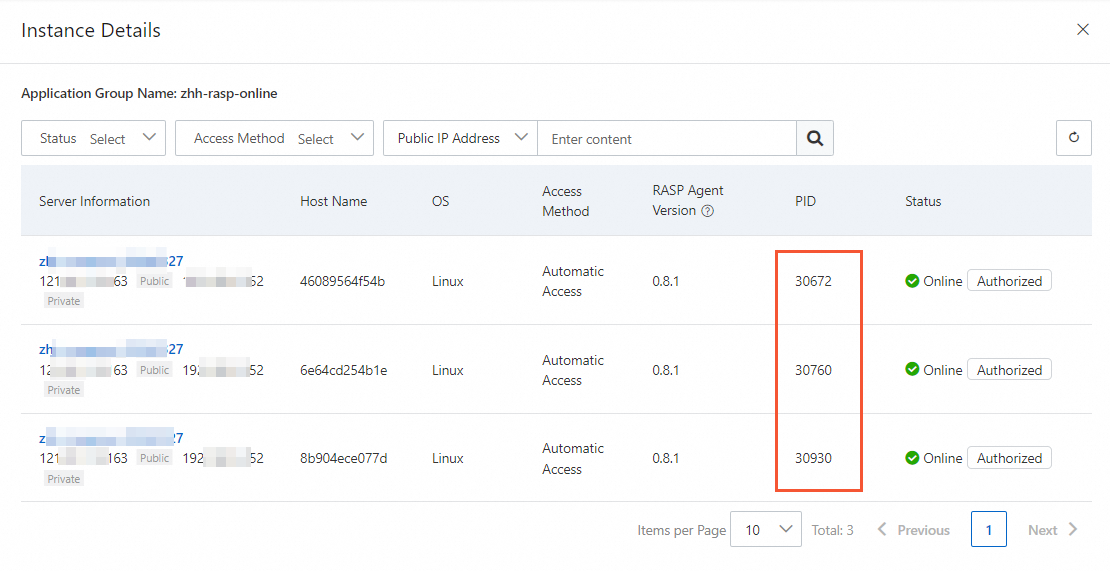The image size is (1110, 571).
Task: Open the first server name link
Action: coord(111,261)
